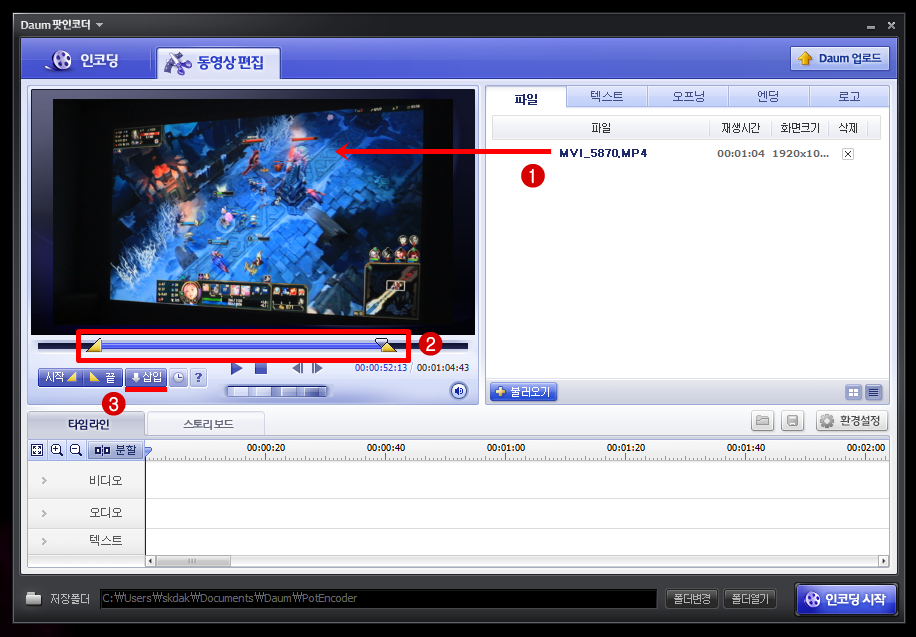
Task: Click the current time 00:00:52:13 display
Action: (381, 368)
